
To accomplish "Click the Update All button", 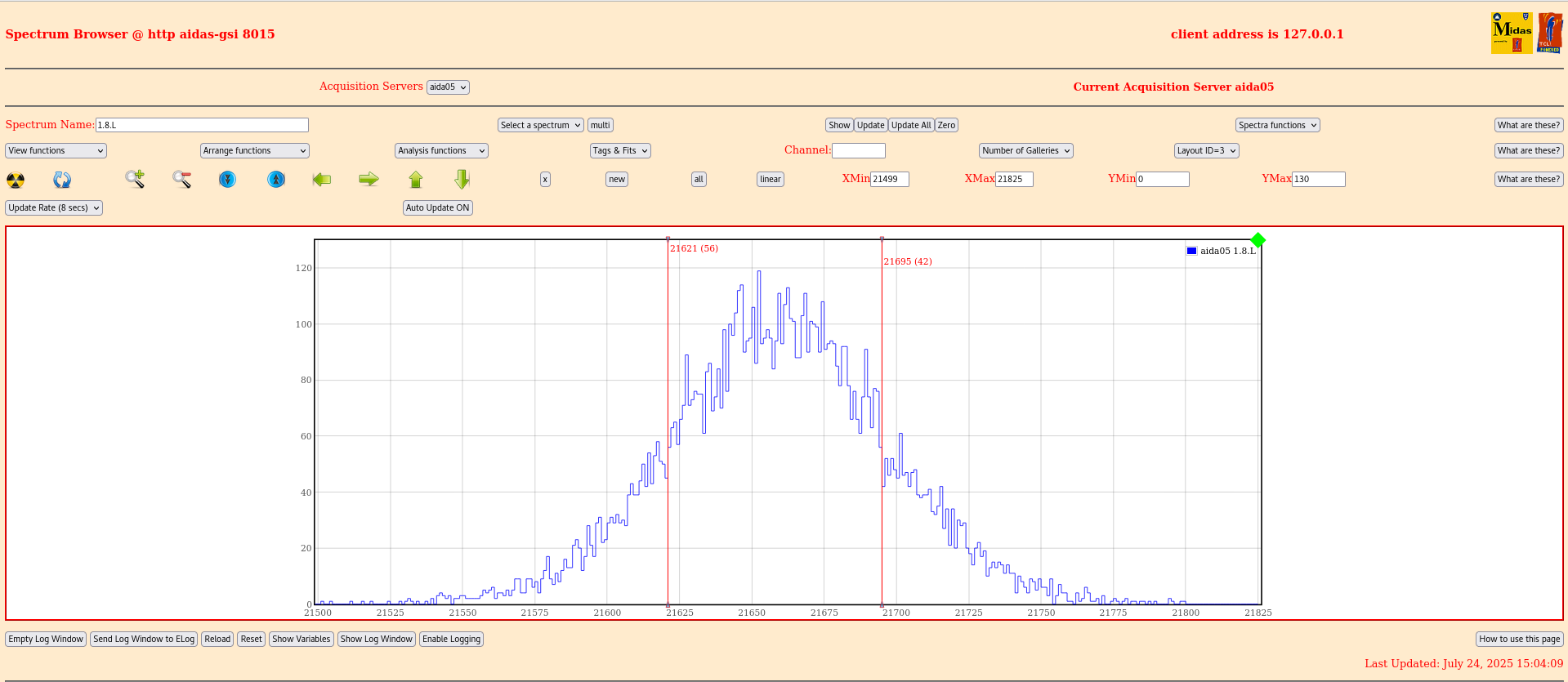I will (x=910, y=125).
